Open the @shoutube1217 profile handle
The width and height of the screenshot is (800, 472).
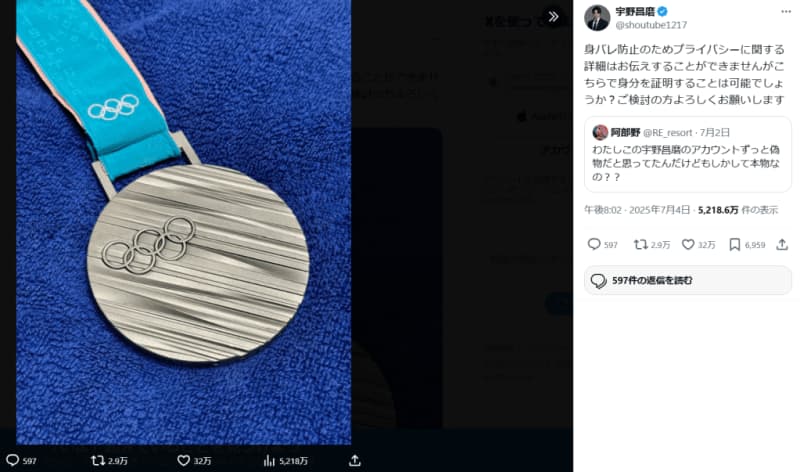click(x=651, y=24)
